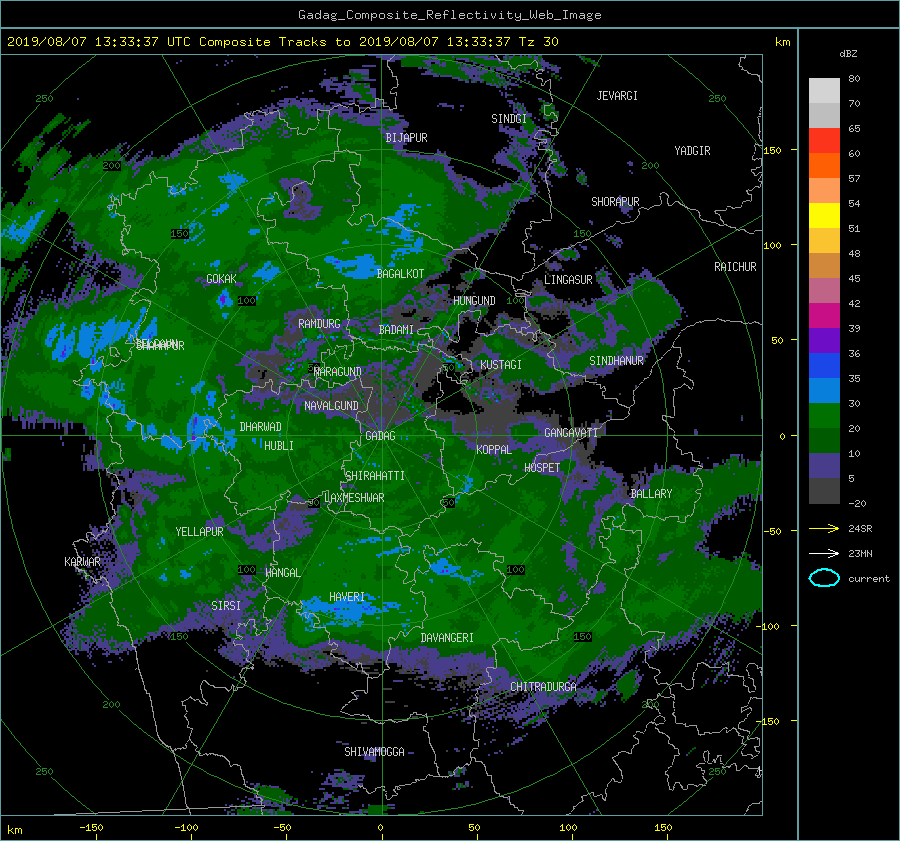Viewport: 900px width, 841px height.
Task: Click the SIRSI label
Action: tap(226, 606)
